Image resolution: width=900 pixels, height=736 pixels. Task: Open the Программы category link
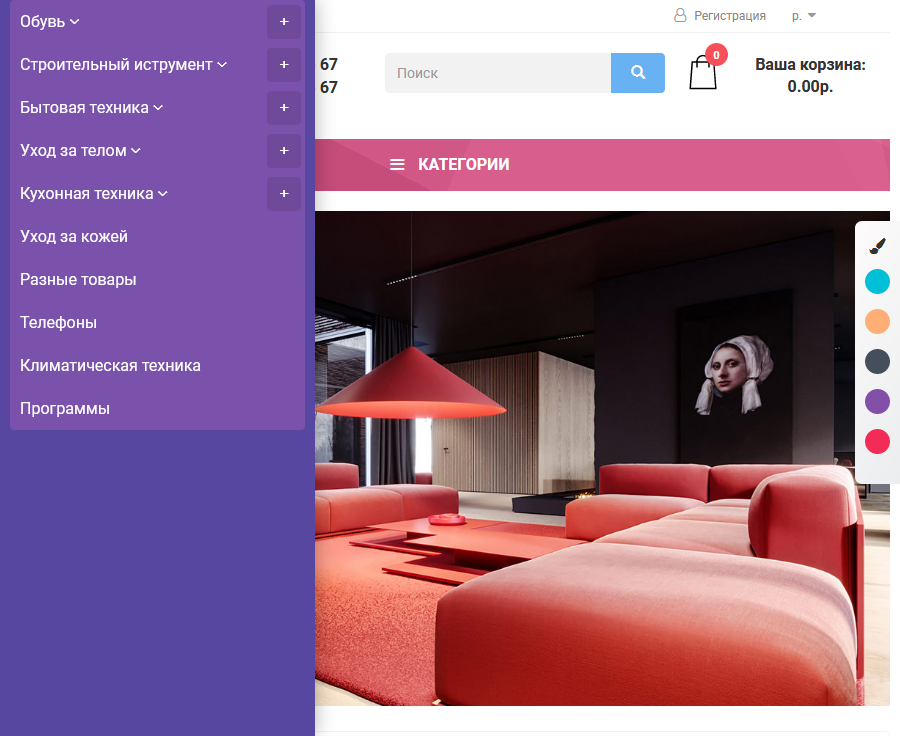65,409
